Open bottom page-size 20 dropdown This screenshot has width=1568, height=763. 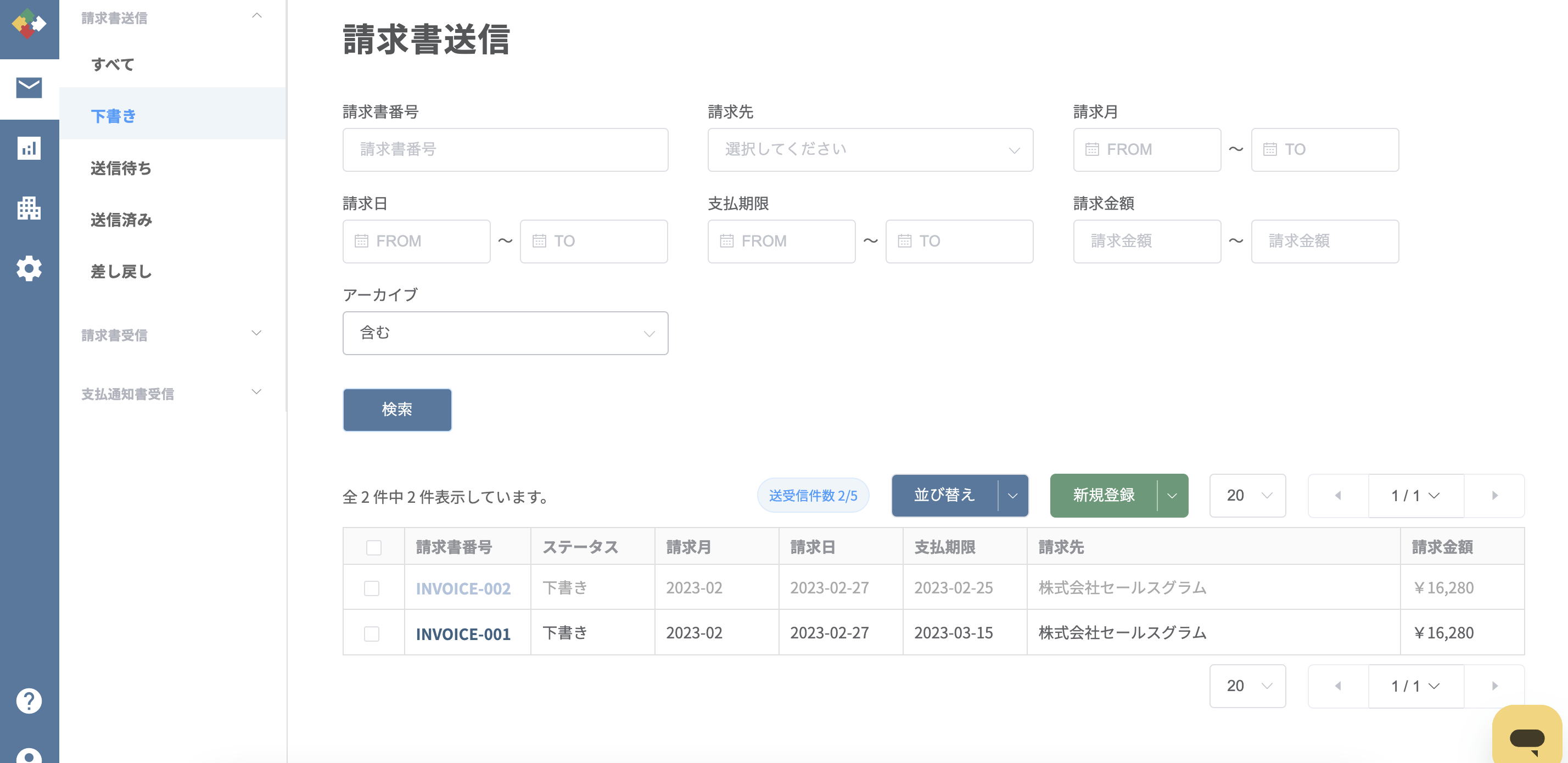(x=1247, y=686)
